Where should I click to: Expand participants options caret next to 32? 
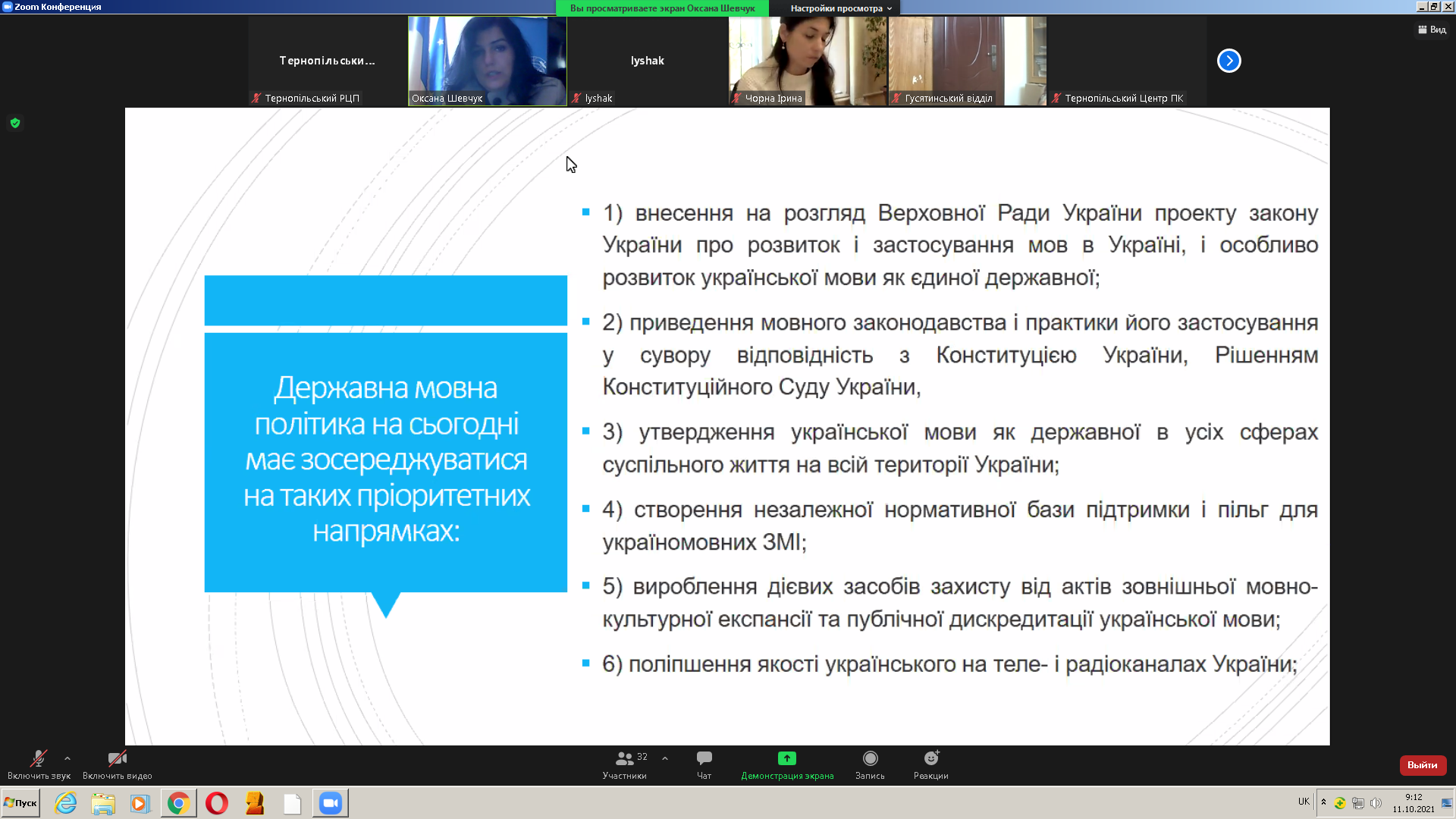(665, 758)
